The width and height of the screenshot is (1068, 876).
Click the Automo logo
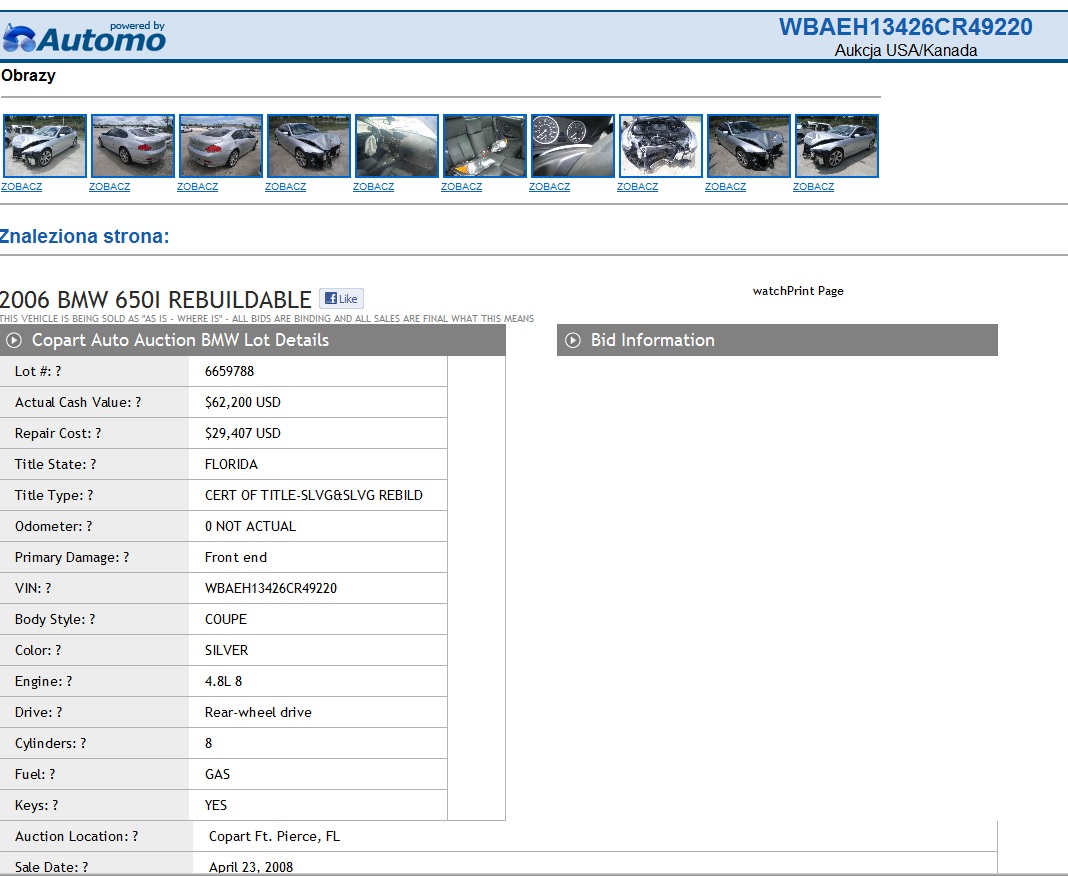(x=84, y=37)
